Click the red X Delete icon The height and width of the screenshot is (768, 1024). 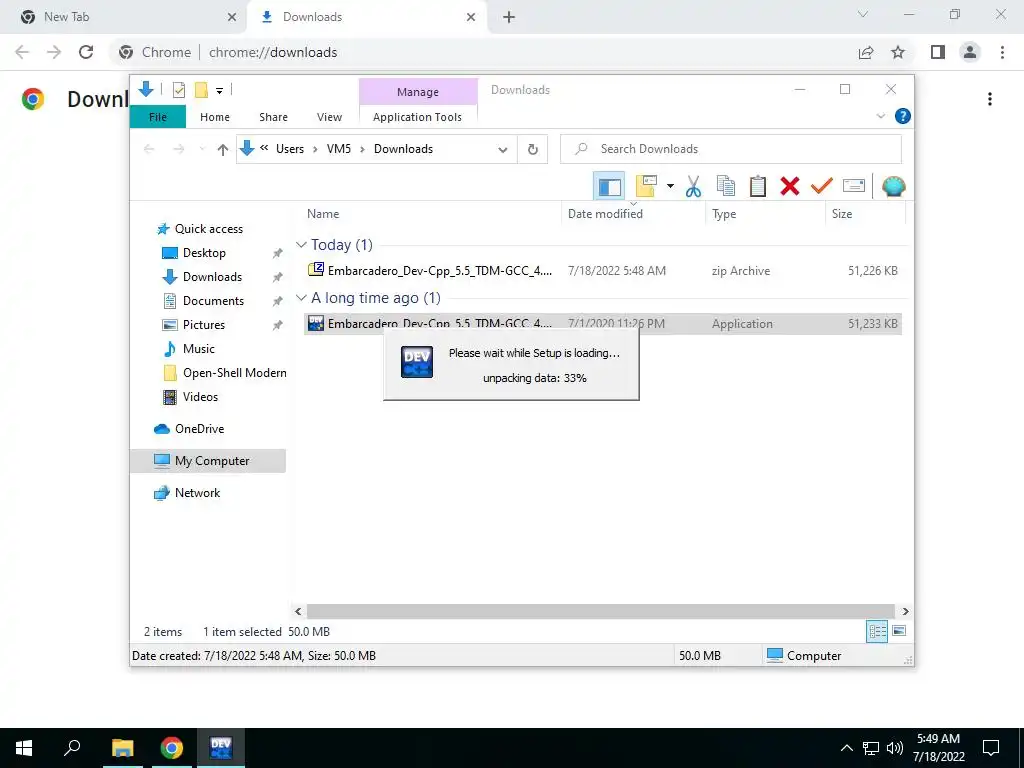[790, 187]
